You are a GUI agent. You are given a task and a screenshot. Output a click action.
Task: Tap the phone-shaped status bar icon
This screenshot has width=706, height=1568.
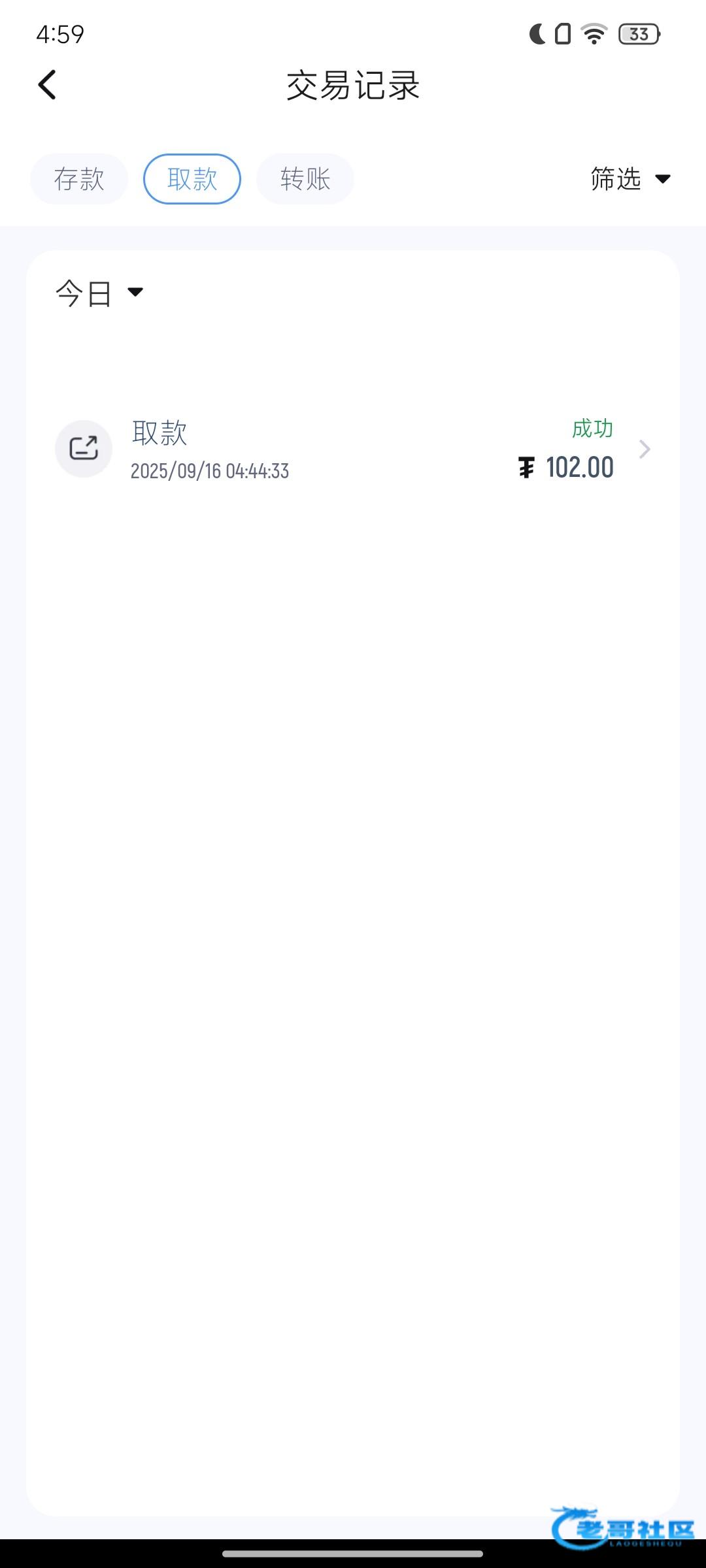point(563,34)
